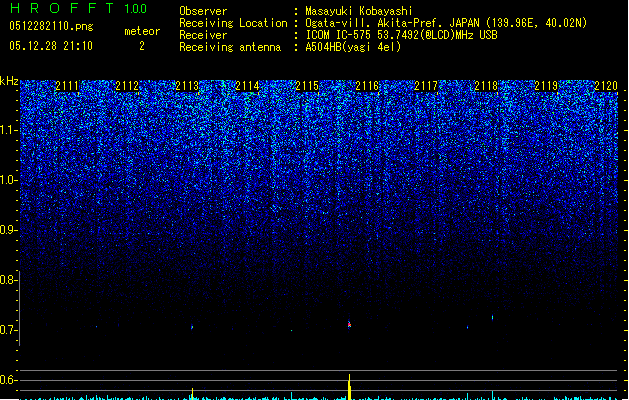The height and width of the screenshot is (400, 629).
Task: Click the date stamp 05.12.28 21:10
Action: pyautogui.click(x=51, y=46)
